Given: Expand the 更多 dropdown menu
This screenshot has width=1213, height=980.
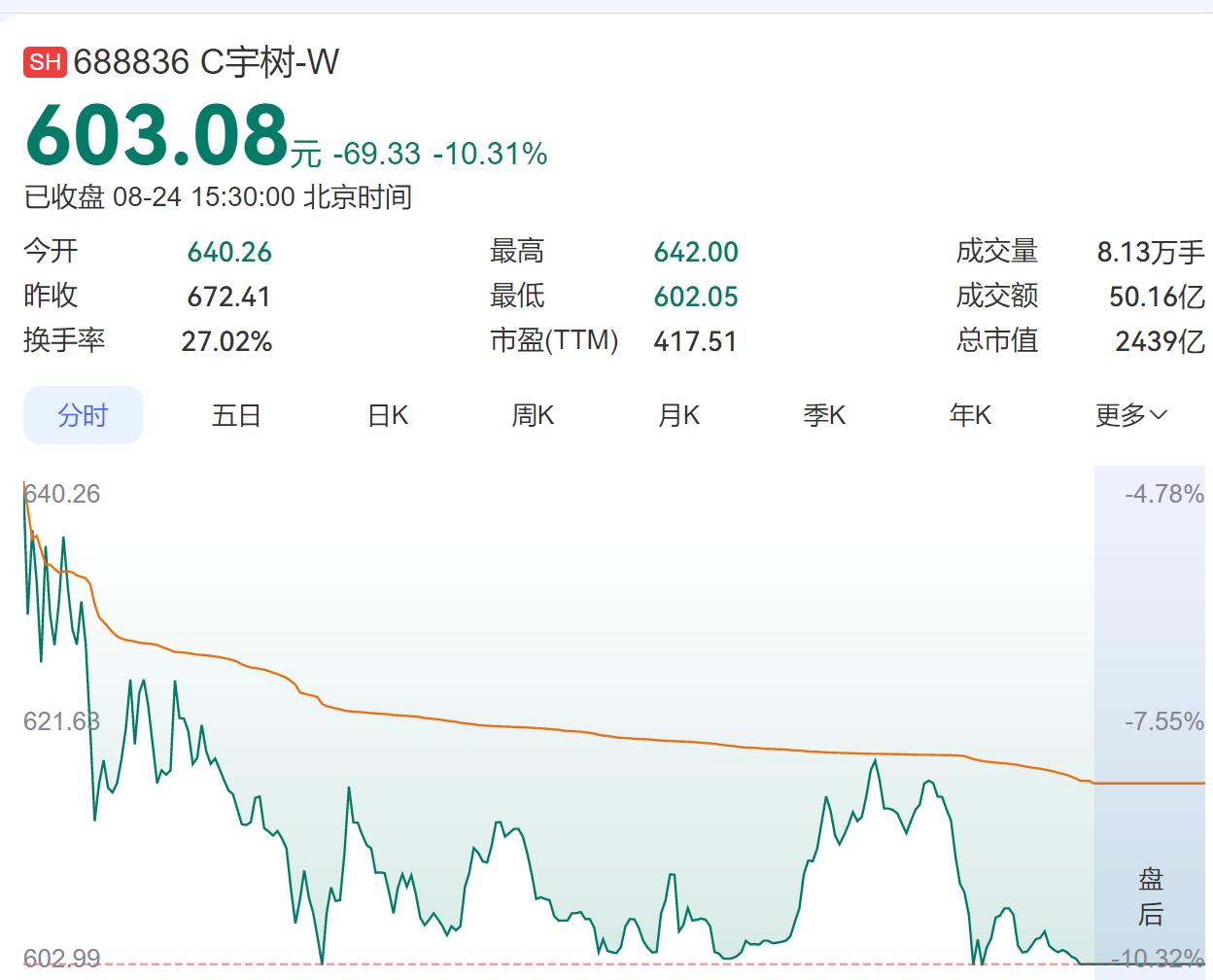Looking at the screenshot, I should point(1130,415).
